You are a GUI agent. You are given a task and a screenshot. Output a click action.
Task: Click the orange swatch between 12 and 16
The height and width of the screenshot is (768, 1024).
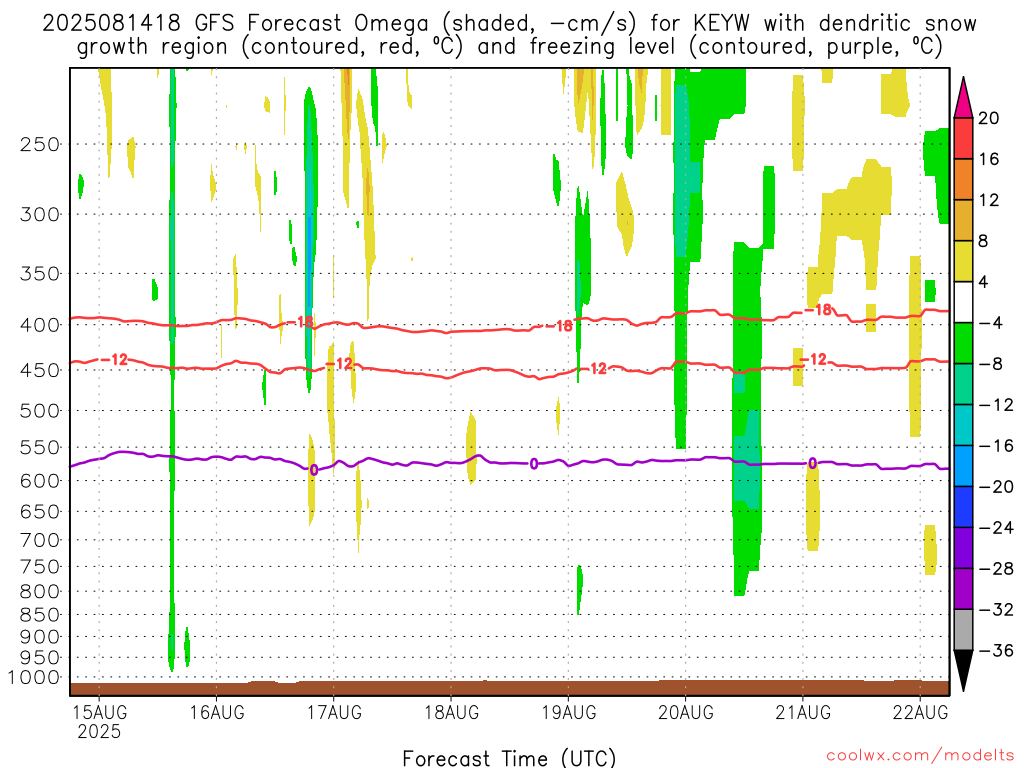pos(963,179)
